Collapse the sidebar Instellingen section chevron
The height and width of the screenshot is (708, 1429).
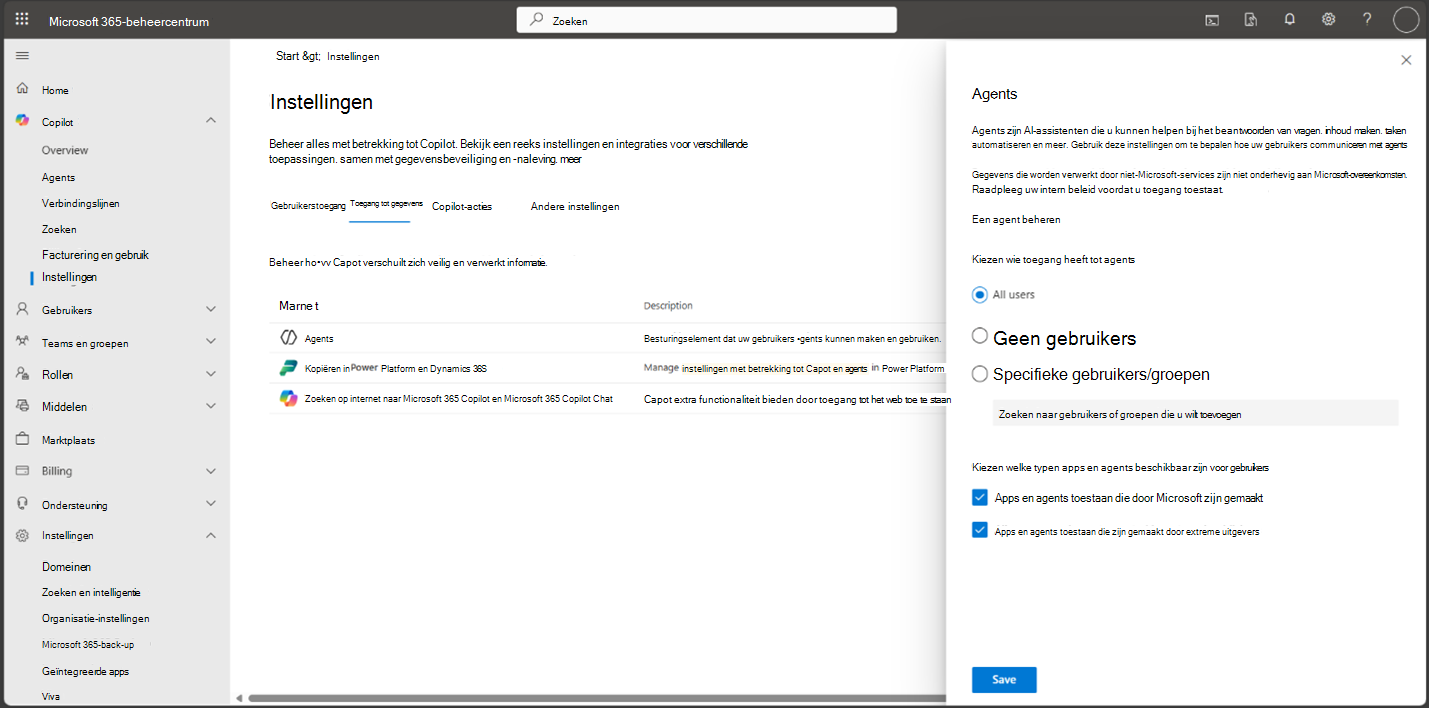point(211,535)
